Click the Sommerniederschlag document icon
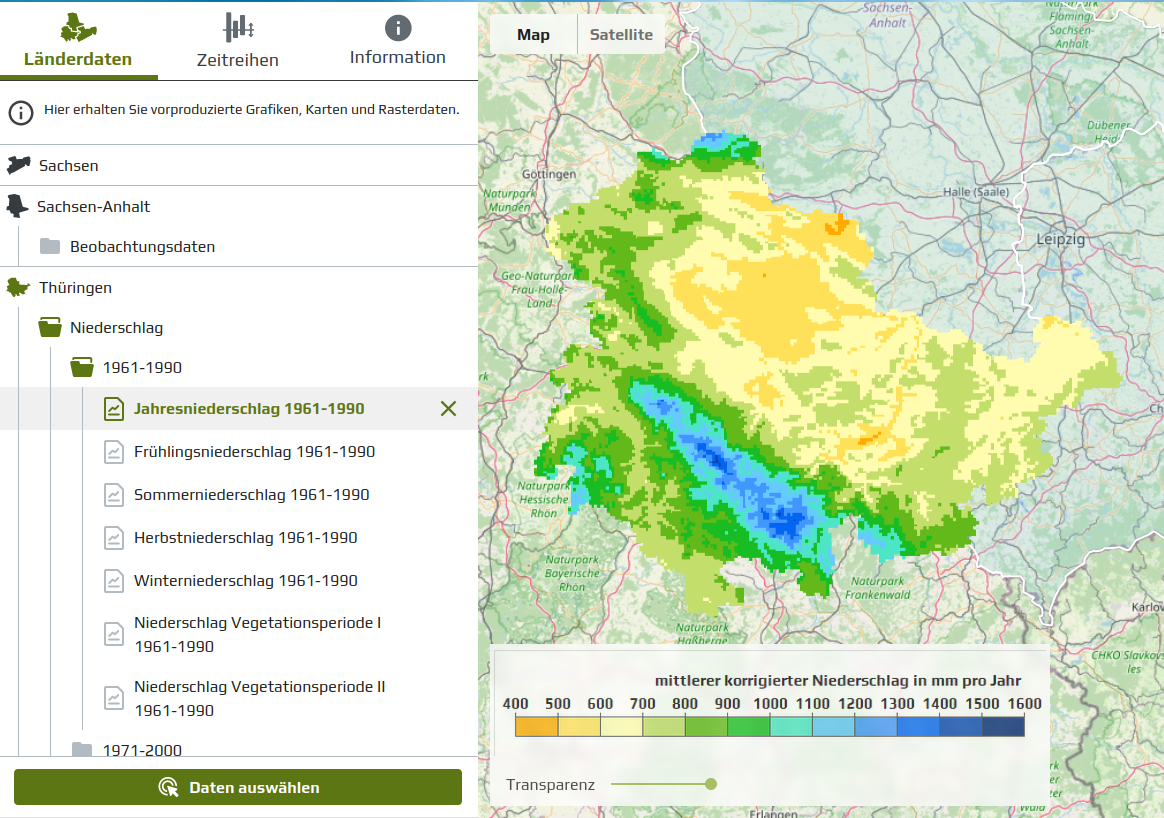The width and height of the screenshot is (1164, 818). pyautogui.click(x=114, y=494)
